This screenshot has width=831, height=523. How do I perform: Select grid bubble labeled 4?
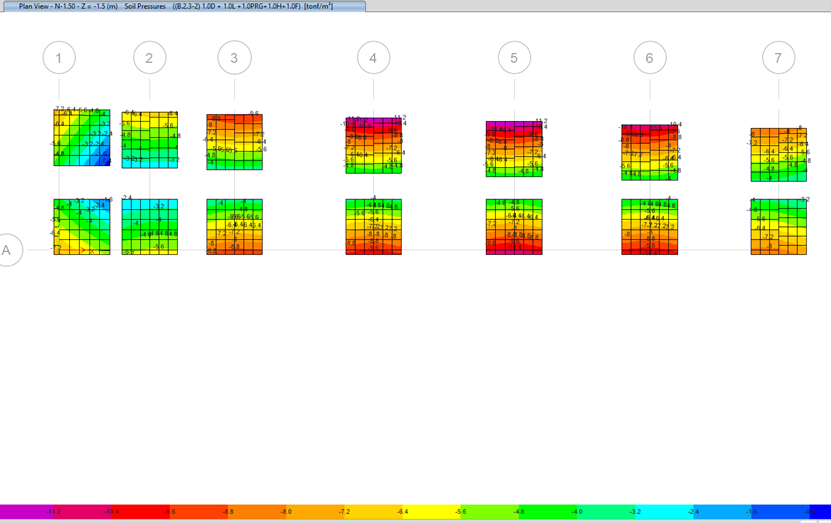pyautogui.click(x=373, y=59)
